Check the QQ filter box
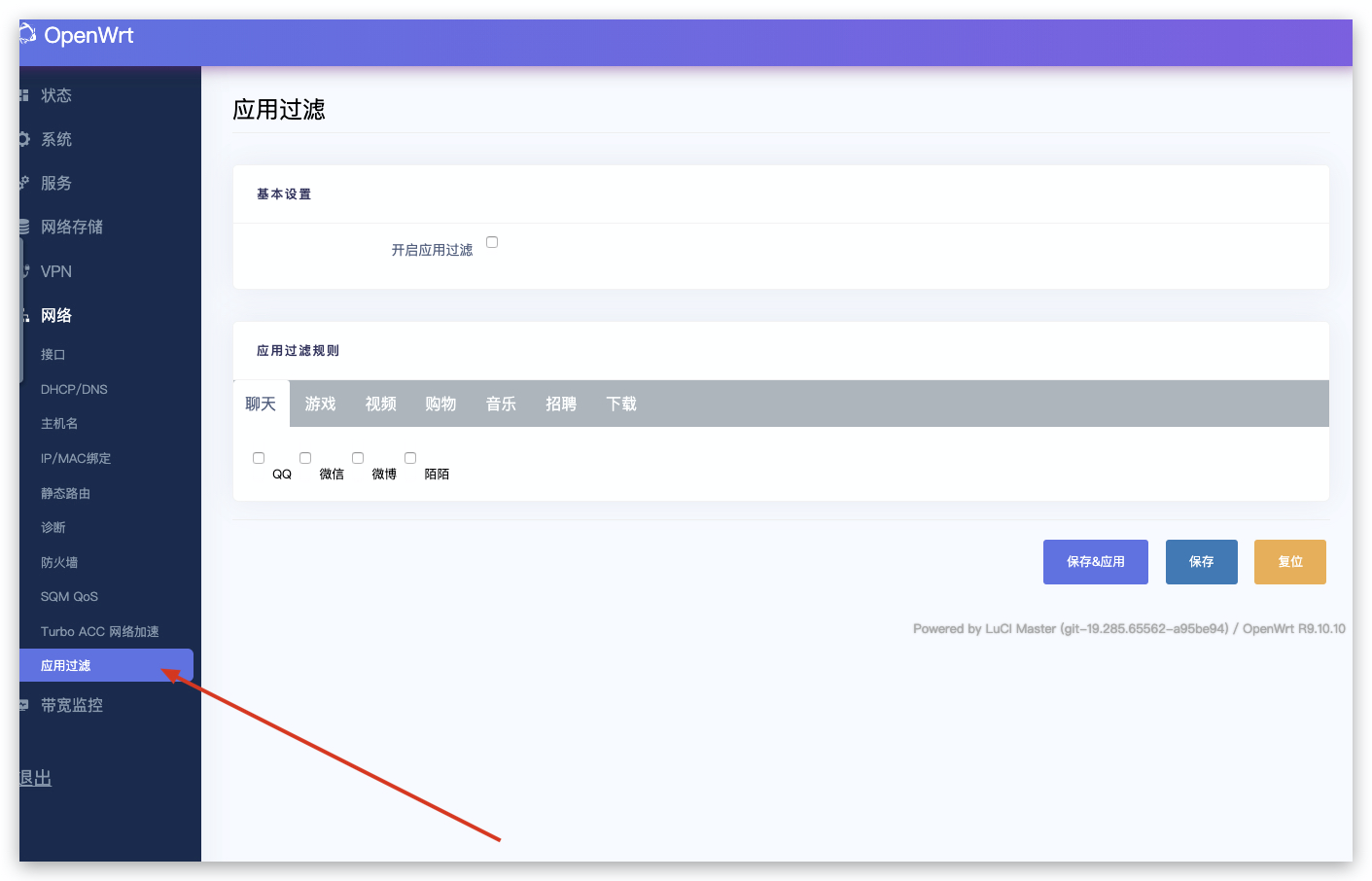 [x=259, y=457]
